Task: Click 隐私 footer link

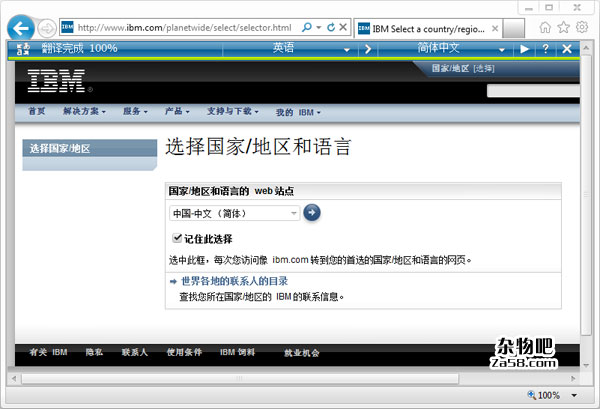Action: click(94, 352)
